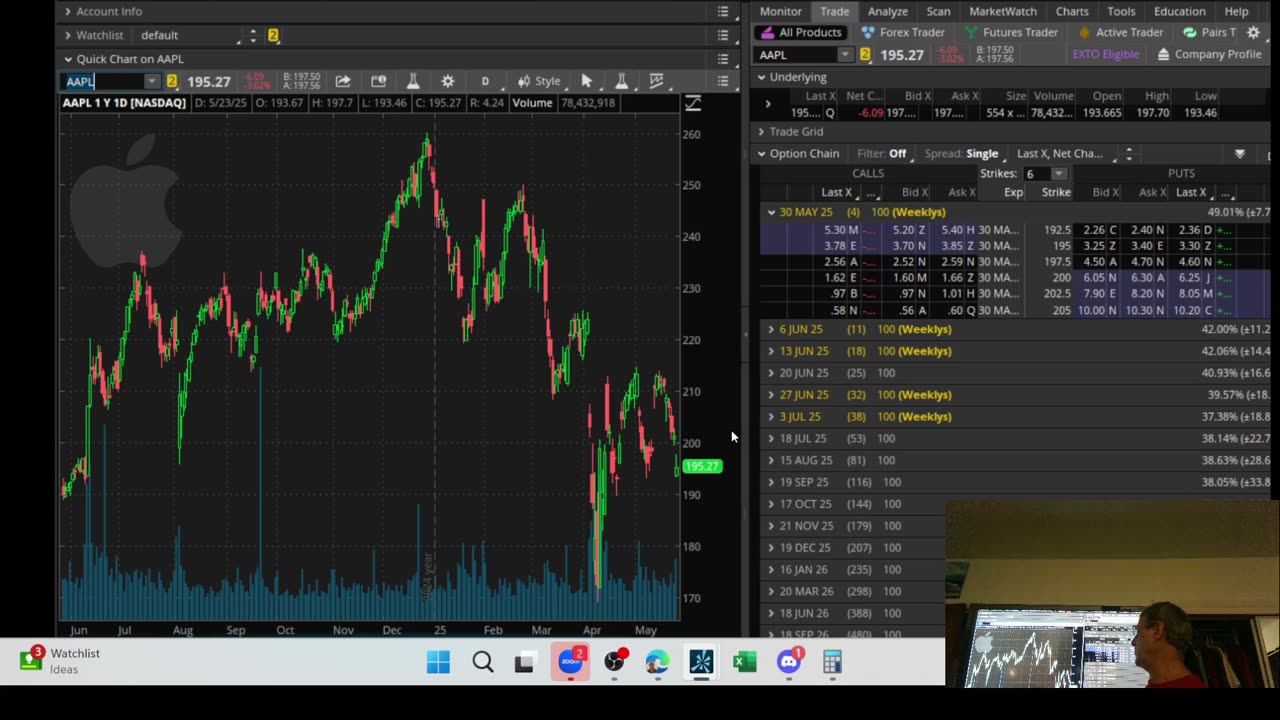Open Trade tab settings gear icon
The height and width of the screenshot is (720, 1280).
tap(1253, 32)
